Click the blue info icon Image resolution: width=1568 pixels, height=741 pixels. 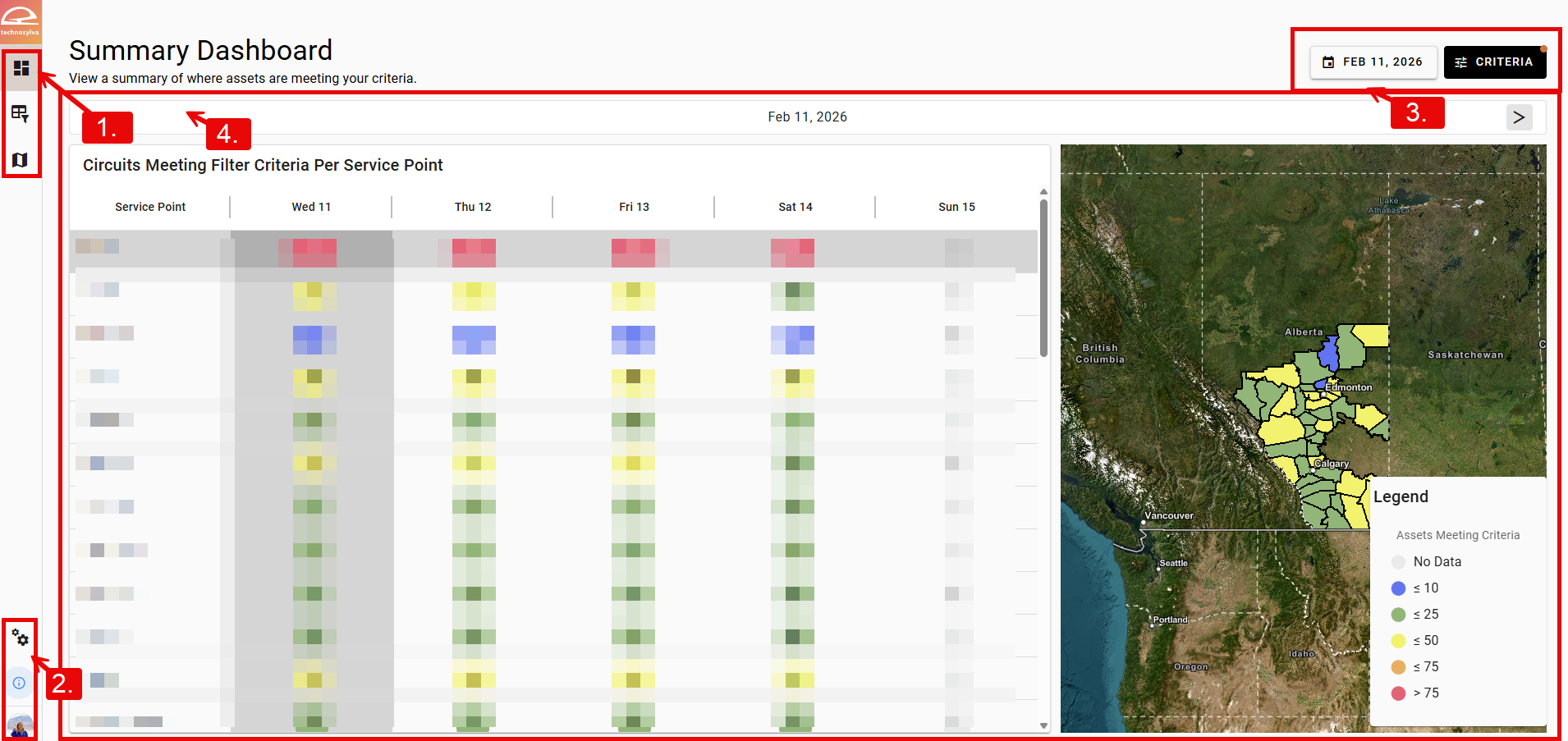point(19,683)
